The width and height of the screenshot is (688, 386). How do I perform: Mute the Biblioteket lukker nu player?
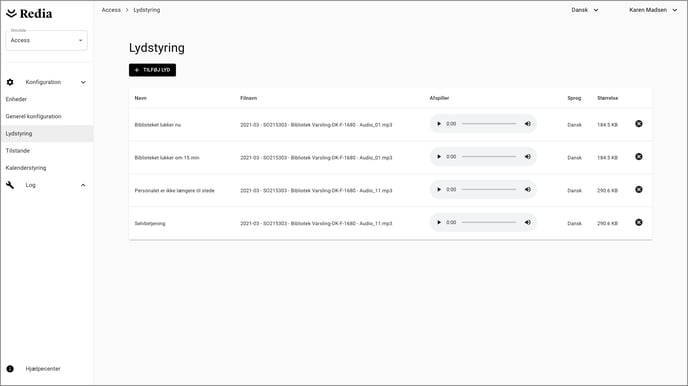tap(527, 124)
